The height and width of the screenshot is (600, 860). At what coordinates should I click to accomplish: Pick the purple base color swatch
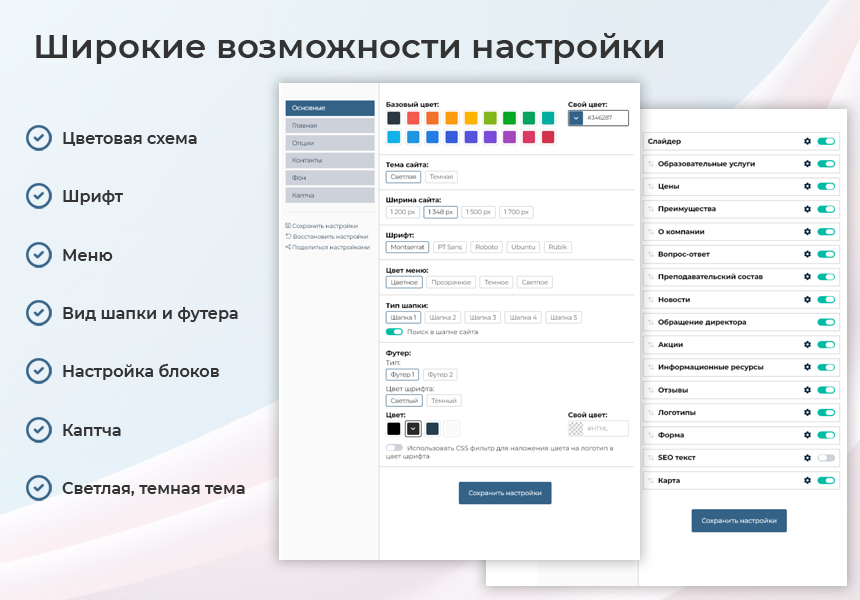(x=490, y=137)
